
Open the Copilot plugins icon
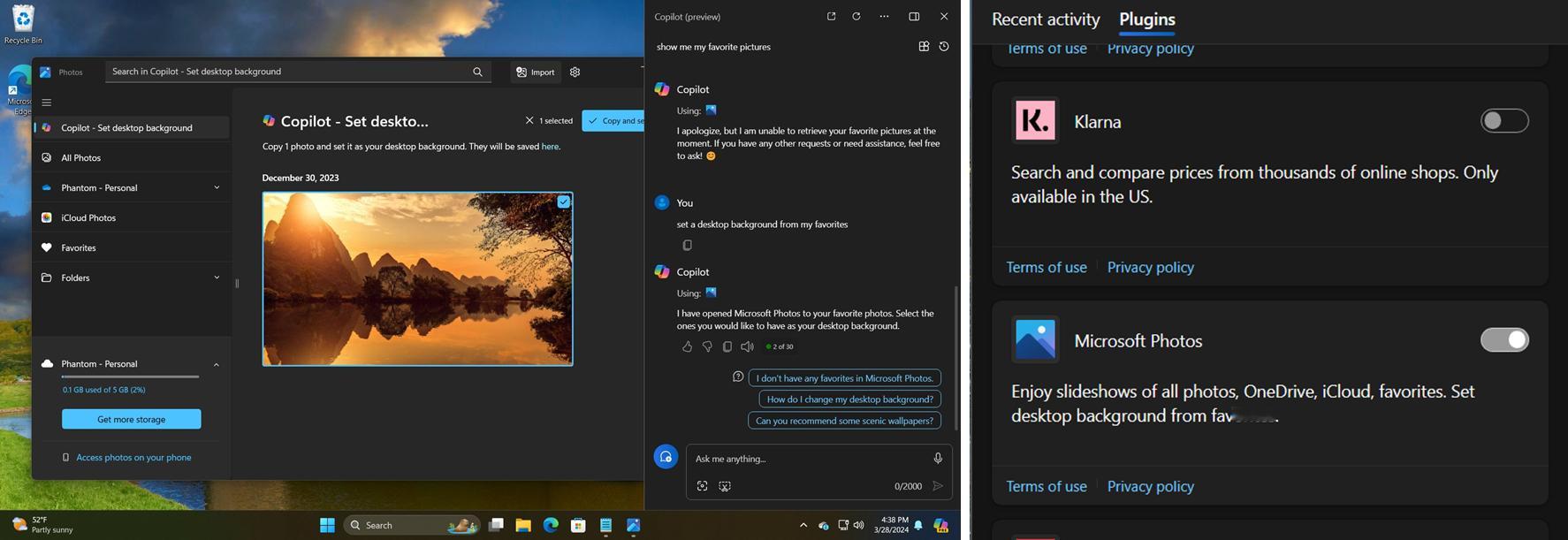coord(924,47)
